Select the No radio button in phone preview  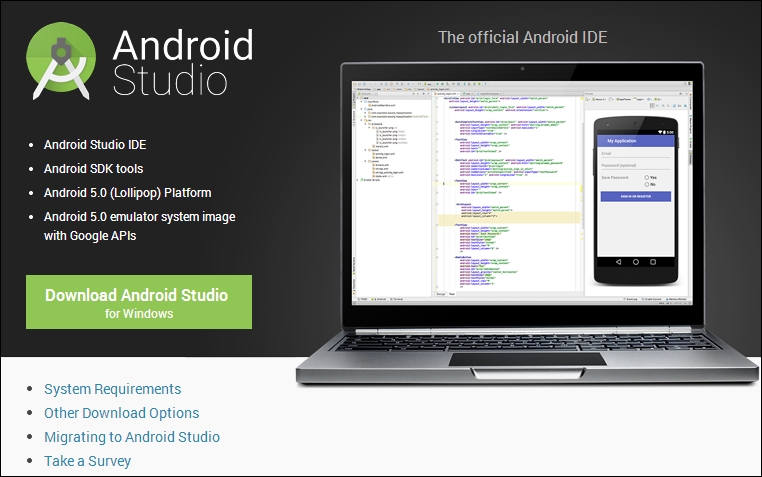[x=647, y=185]
